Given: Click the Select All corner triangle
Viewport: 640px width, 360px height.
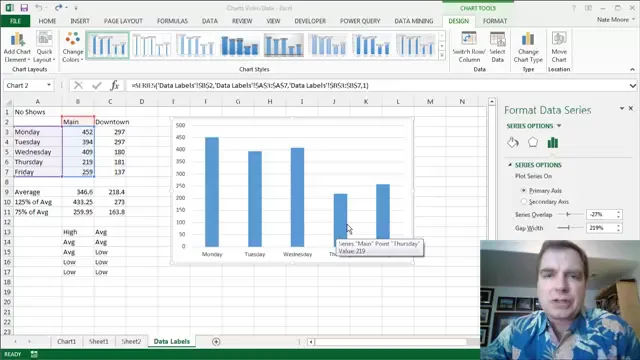Looking at the screenshot, I should (x=8, y=102).
